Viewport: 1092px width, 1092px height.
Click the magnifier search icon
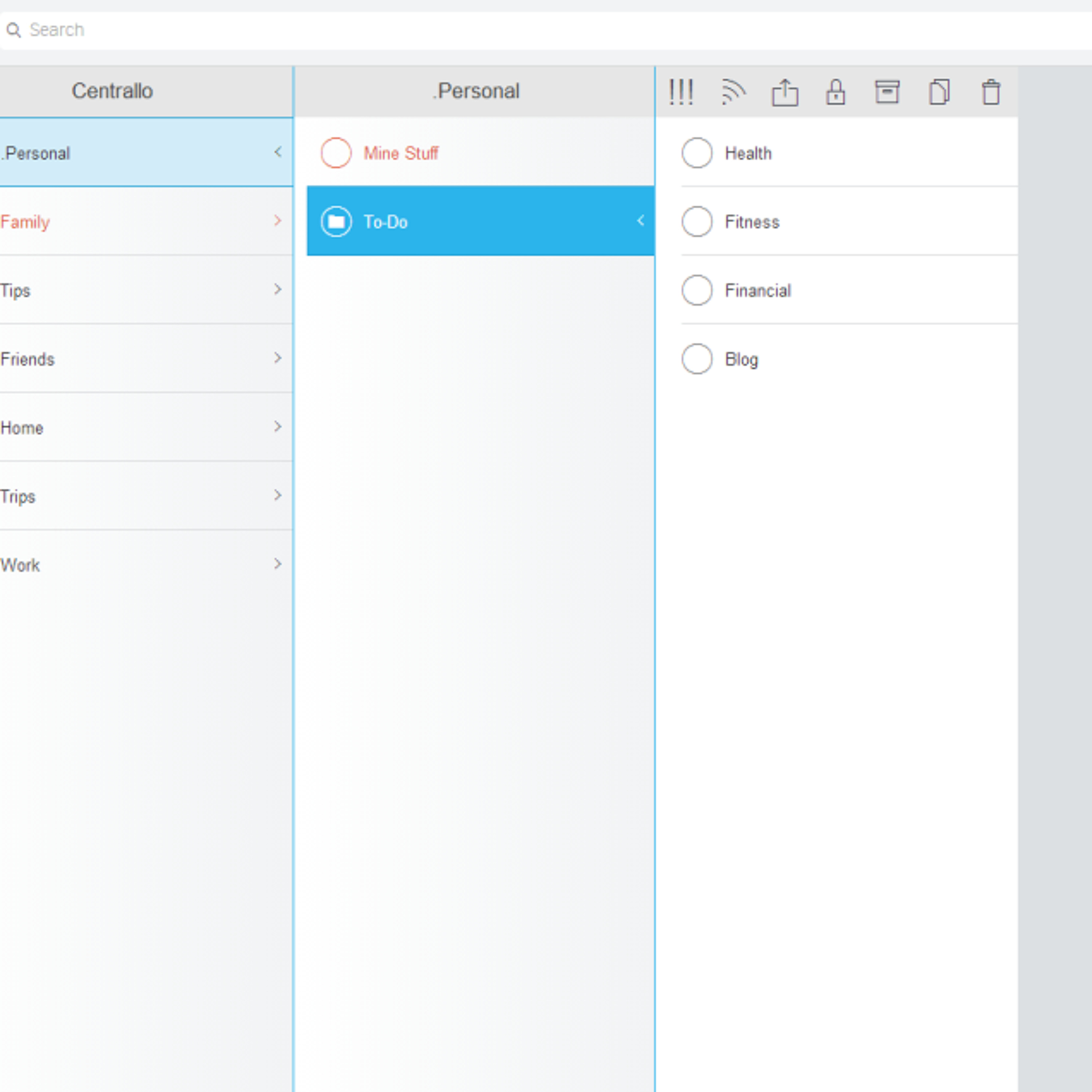(13, 30)
